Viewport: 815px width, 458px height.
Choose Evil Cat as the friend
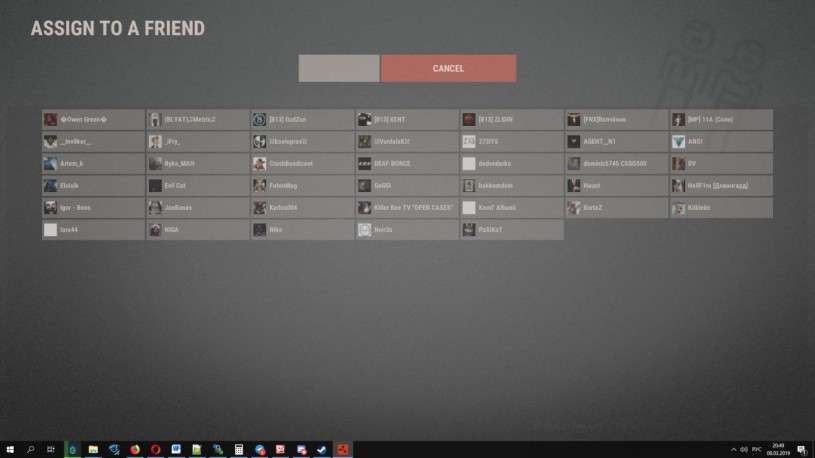[x=198, y=186]
